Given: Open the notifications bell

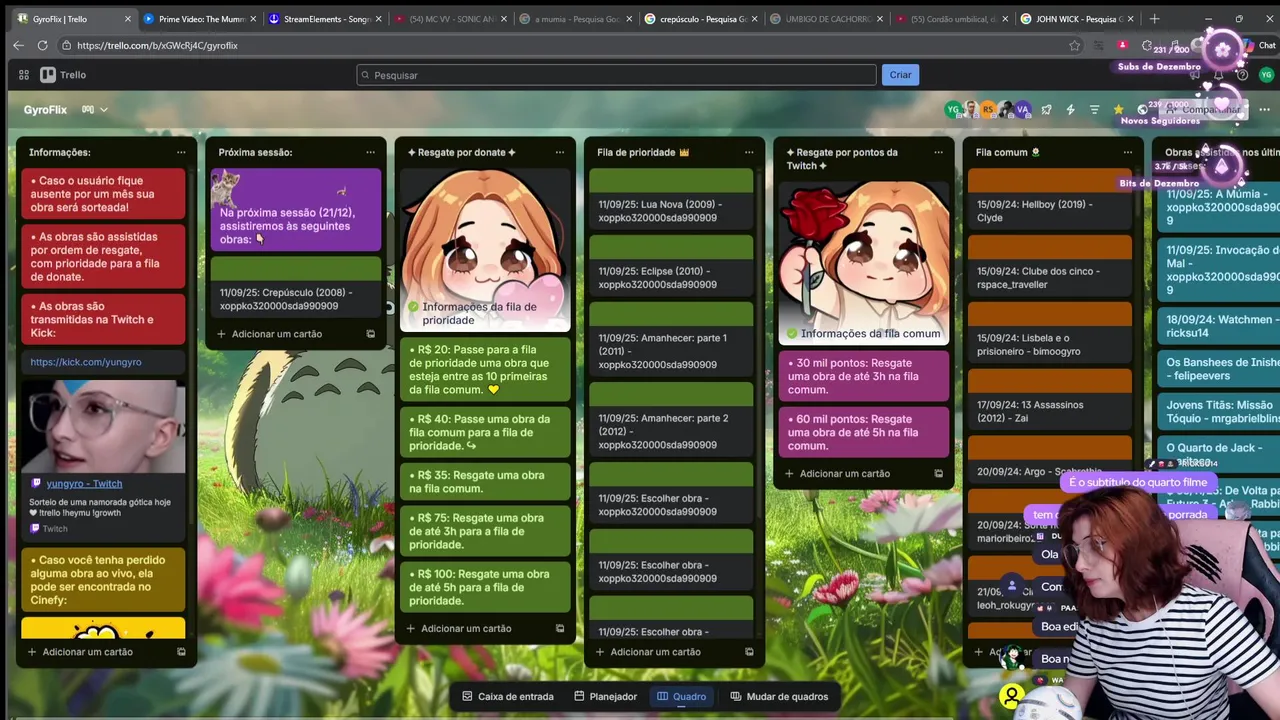Looking at the screenshot, I should point(1218,75).
